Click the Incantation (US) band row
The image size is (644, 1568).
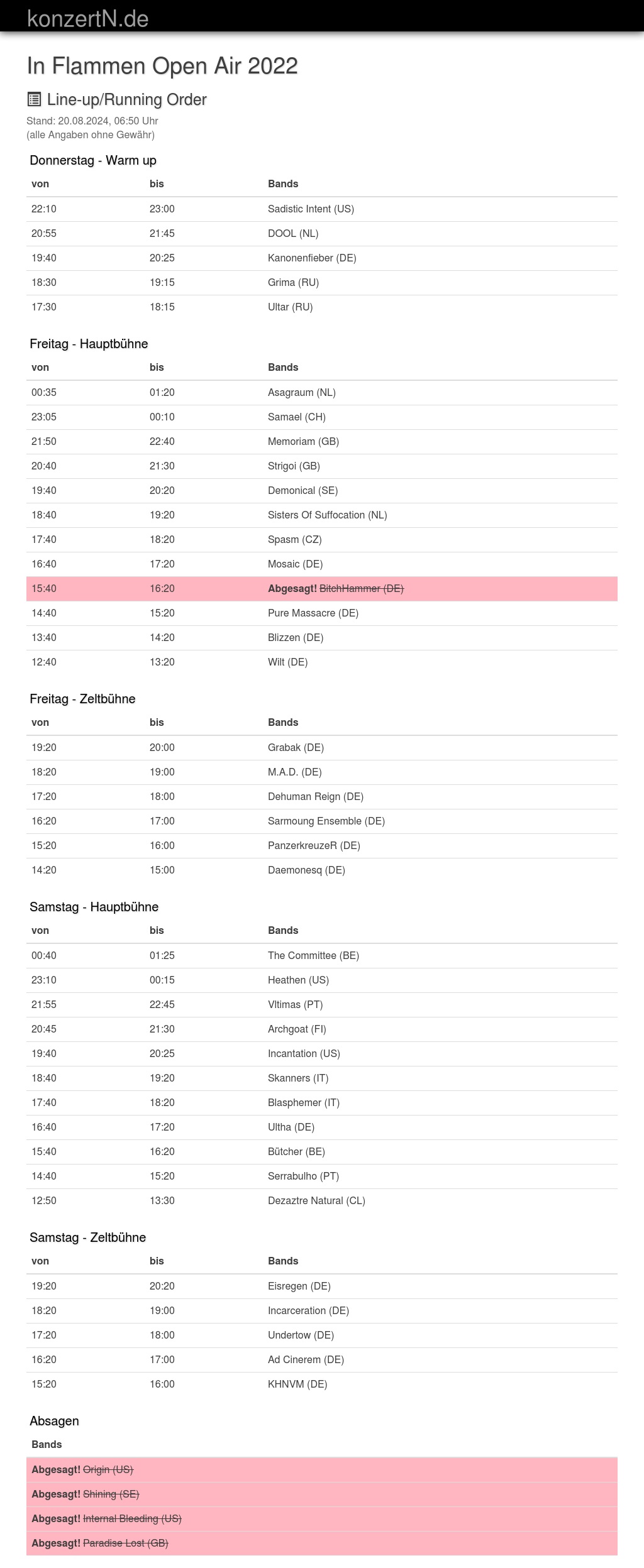pyautogui.click(x=322, y=1054)
